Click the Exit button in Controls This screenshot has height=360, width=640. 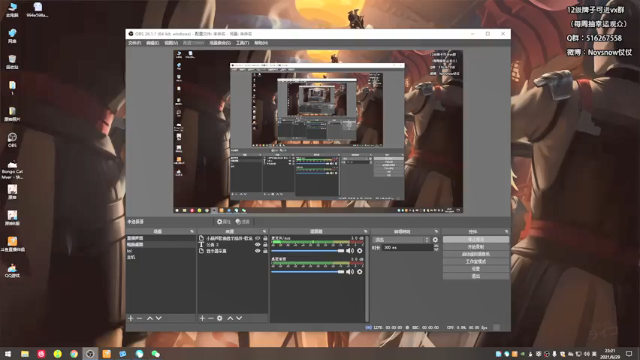[476, 276]
